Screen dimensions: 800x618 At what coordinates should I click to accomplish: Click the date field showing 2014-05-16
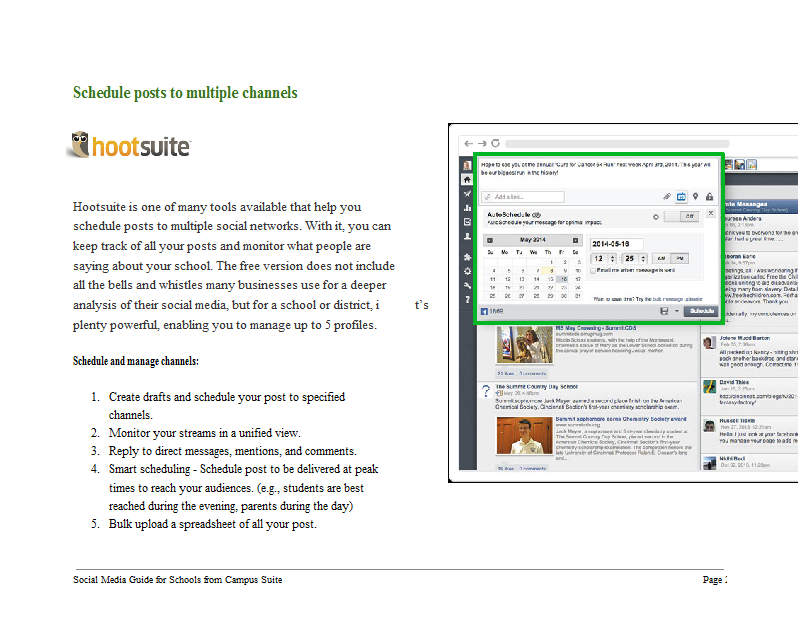616,244
